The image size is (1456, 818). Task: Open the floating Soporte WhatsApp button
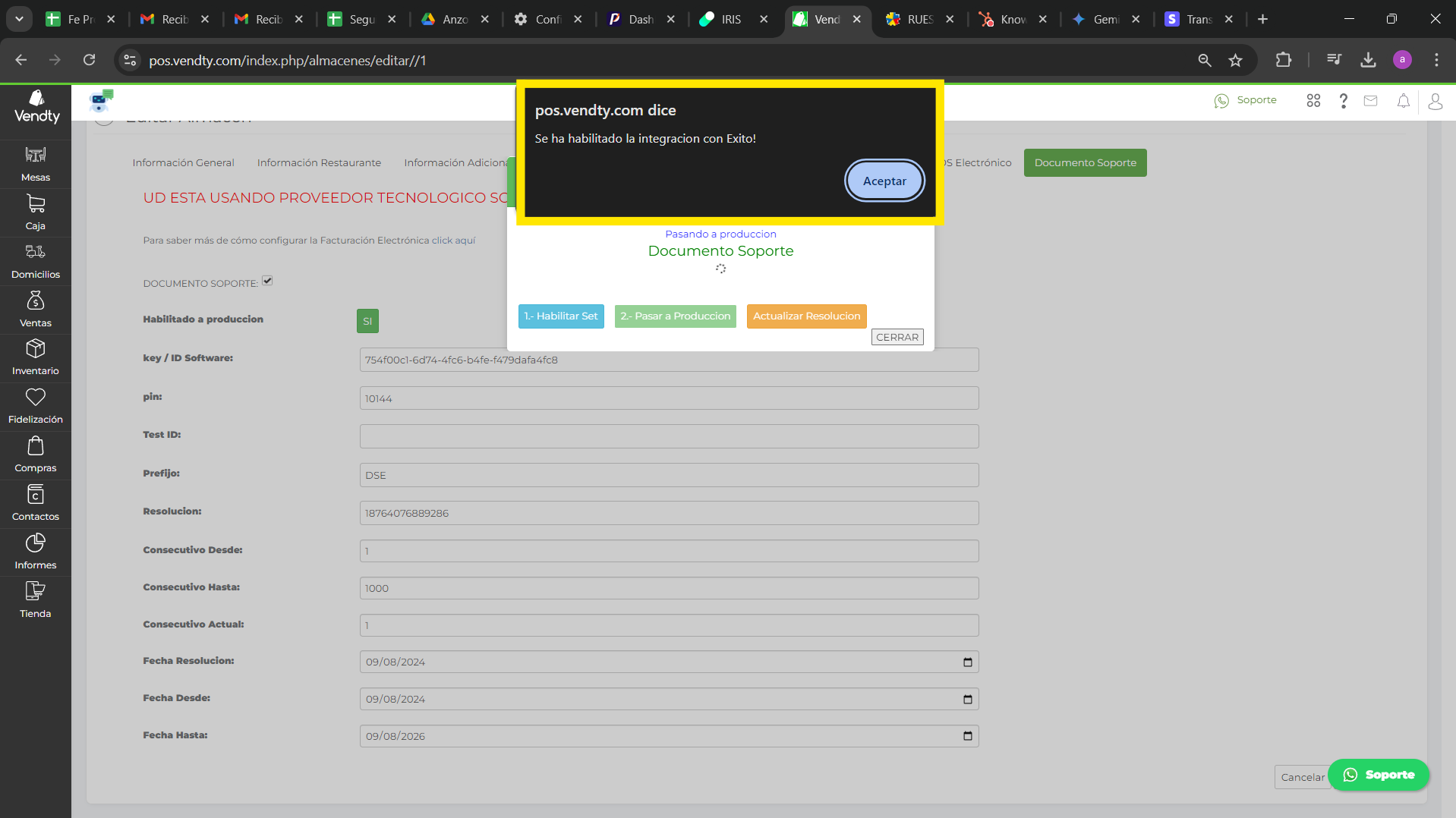[x=1379, y=775]
